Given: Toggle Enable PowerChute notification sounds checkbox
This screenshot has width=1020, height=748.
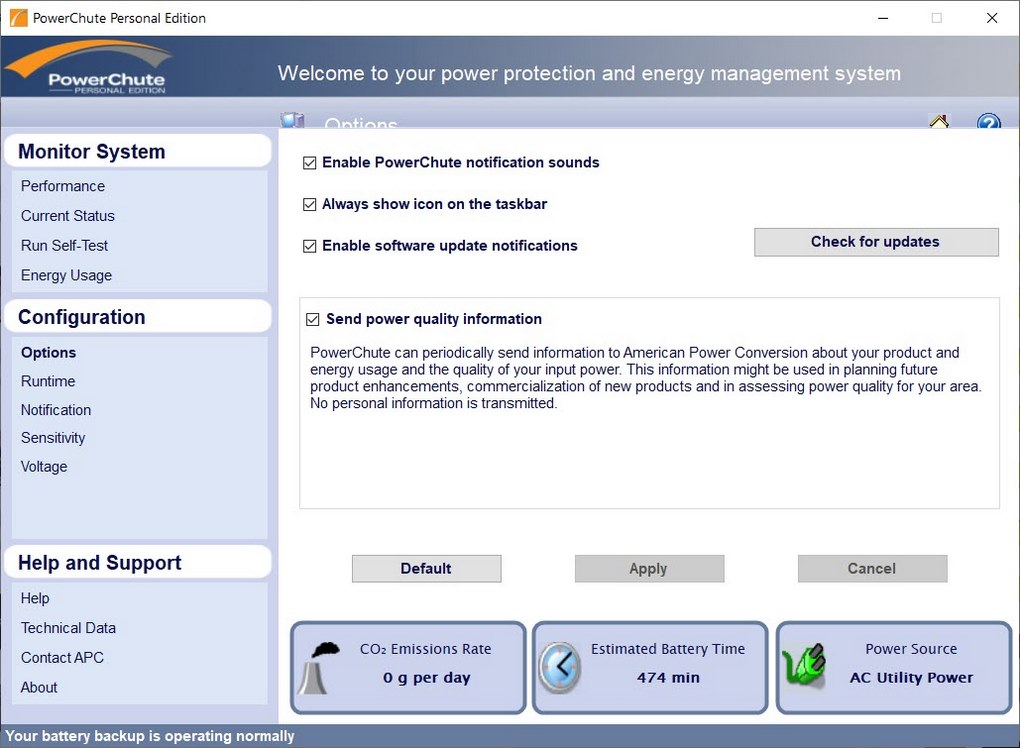Looking at the screenshot, I should click(310, 163).
